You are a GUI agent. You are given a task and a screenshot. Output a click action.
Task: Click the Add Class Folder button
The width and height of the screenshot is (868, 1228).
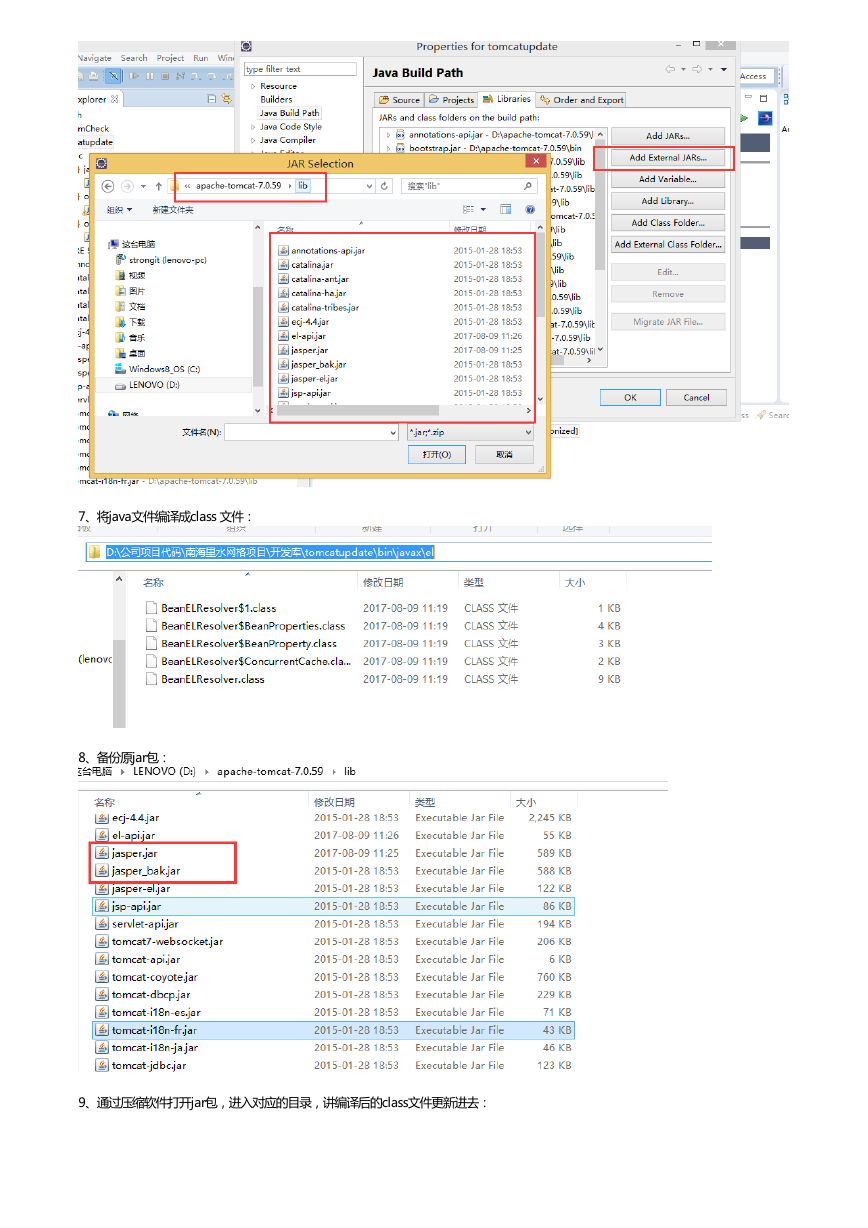pos(668,223)
